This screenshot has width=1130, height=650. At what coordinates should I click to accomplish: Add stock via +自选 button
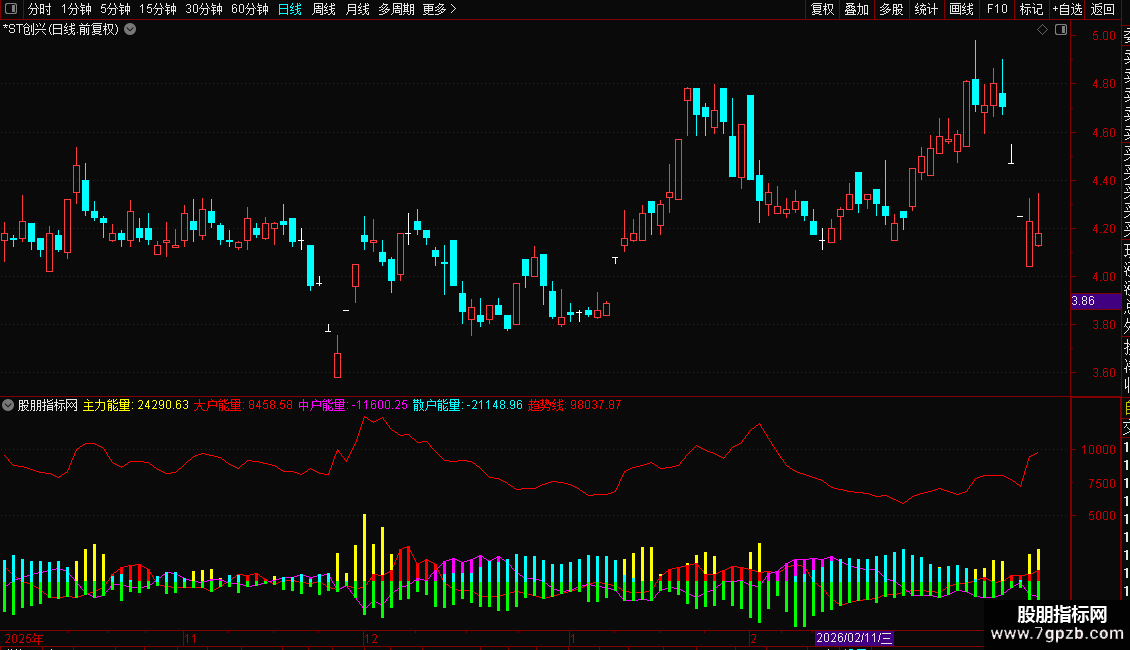point(1067,9)
